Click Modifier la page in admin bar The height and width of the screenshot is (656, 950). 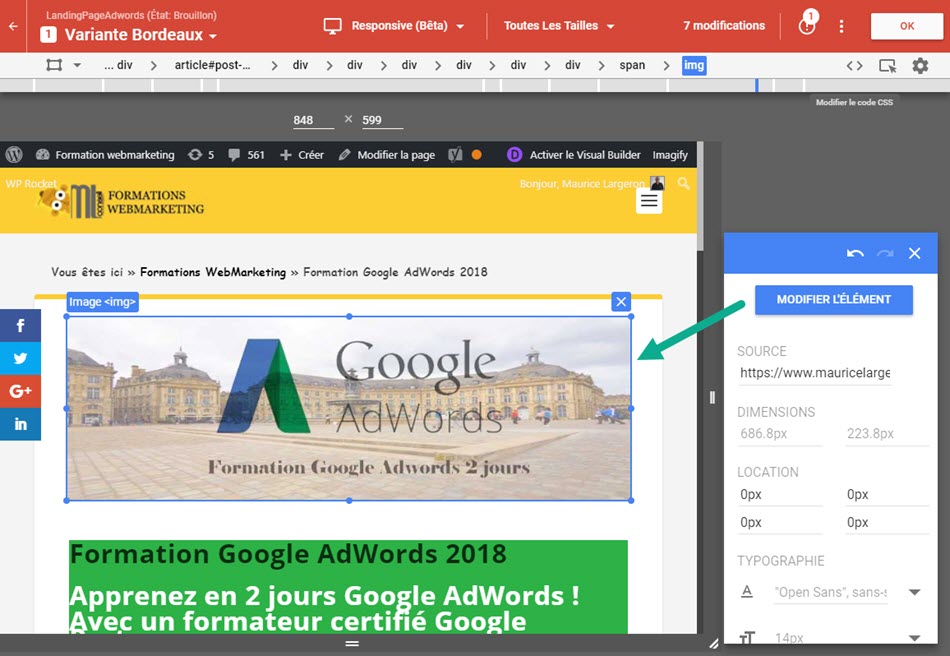pyautogui.click(x=387, y=154)
